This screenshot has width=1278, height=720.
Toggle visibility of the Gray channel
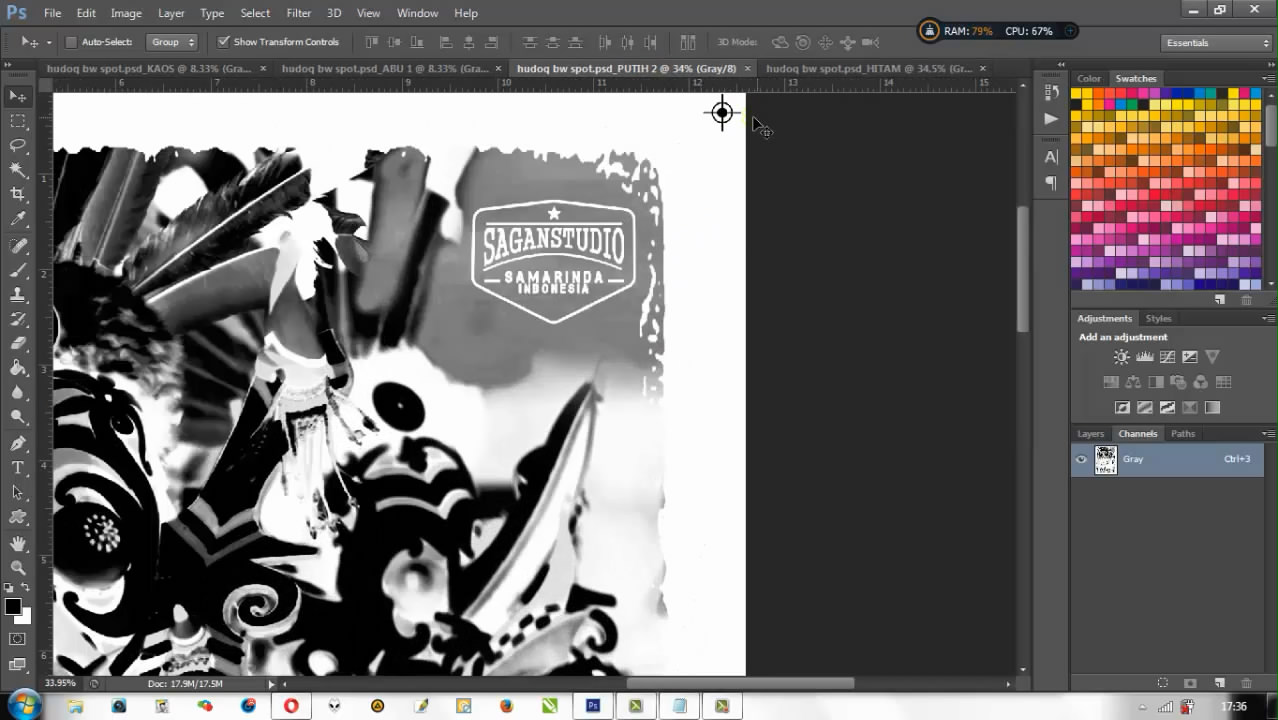coord(1080,459)
